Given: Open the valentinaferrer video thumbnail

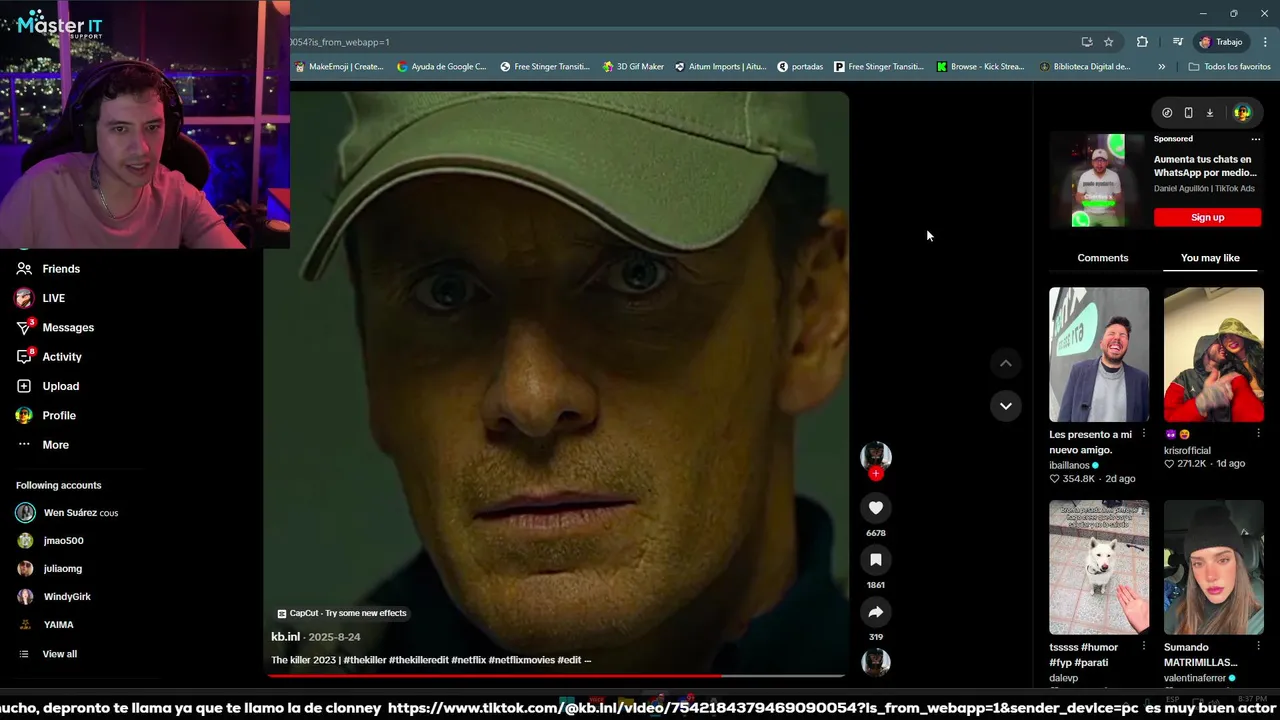Looking at the screenshot, I should [x=1214, y=567].
